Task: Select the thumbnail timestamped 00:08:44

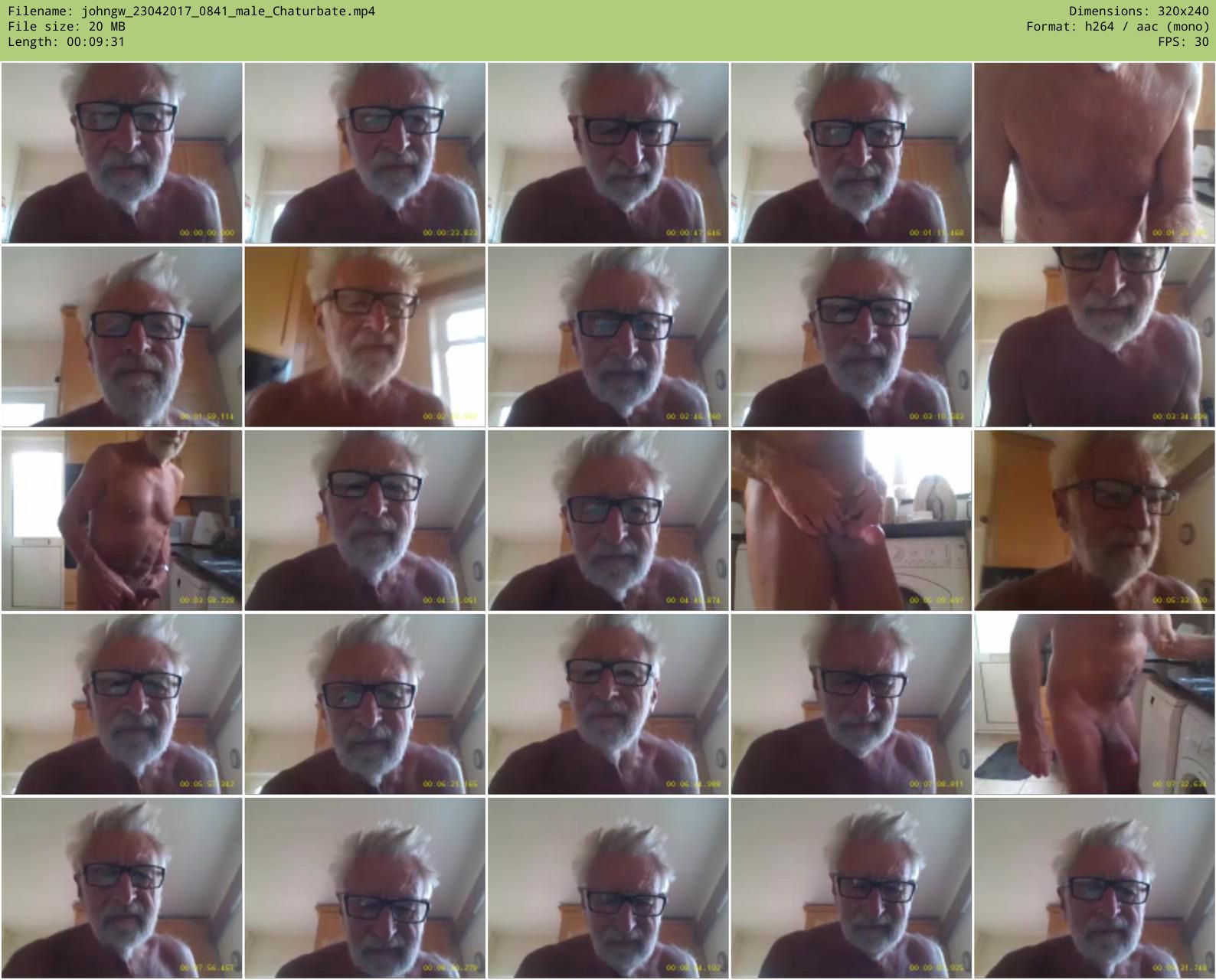Action: [608, 888]
